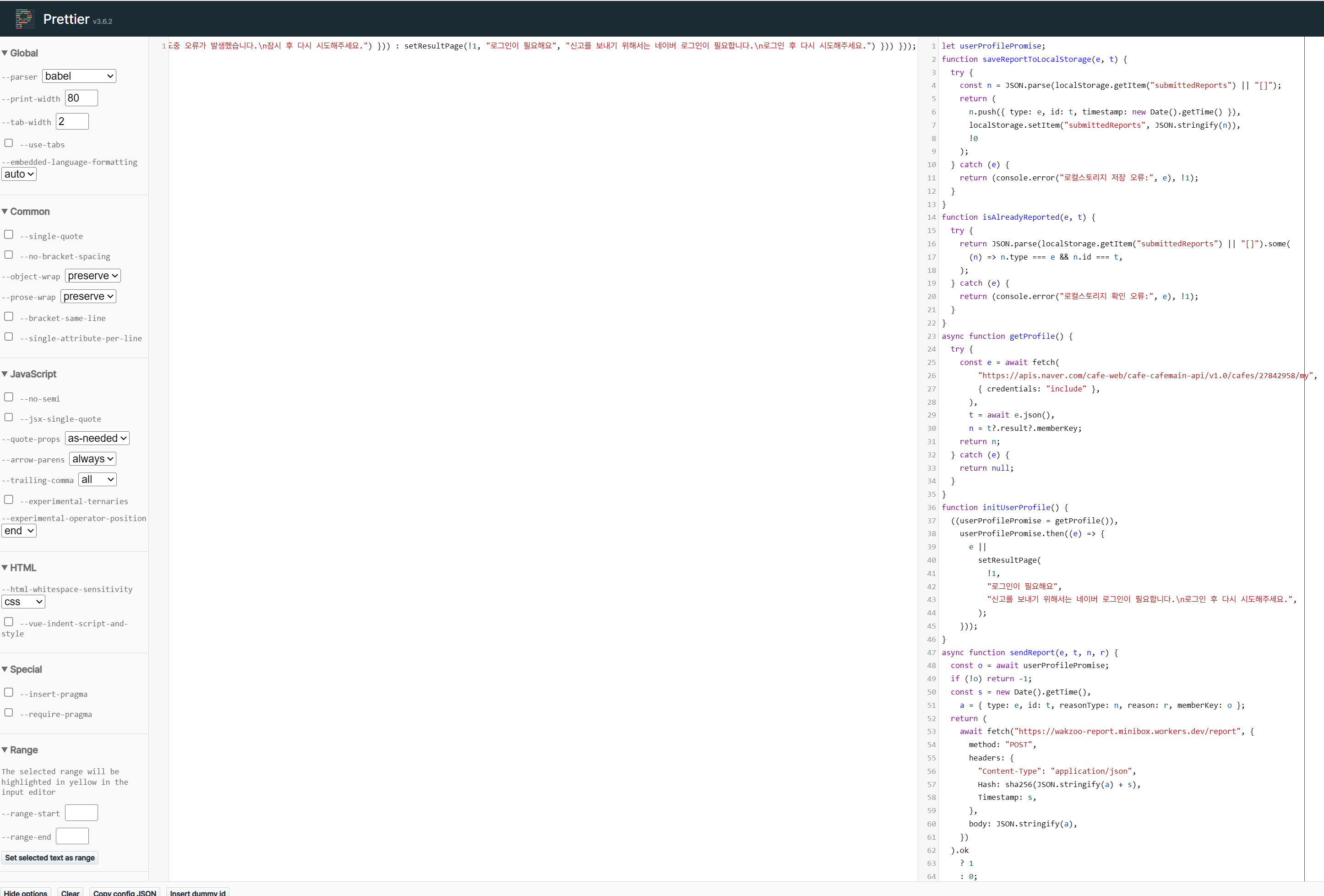Click output line 14 function isAlreadyReported
Image resolution: width=1324 pixels, height=896 pixels.
coord(1018,217)
